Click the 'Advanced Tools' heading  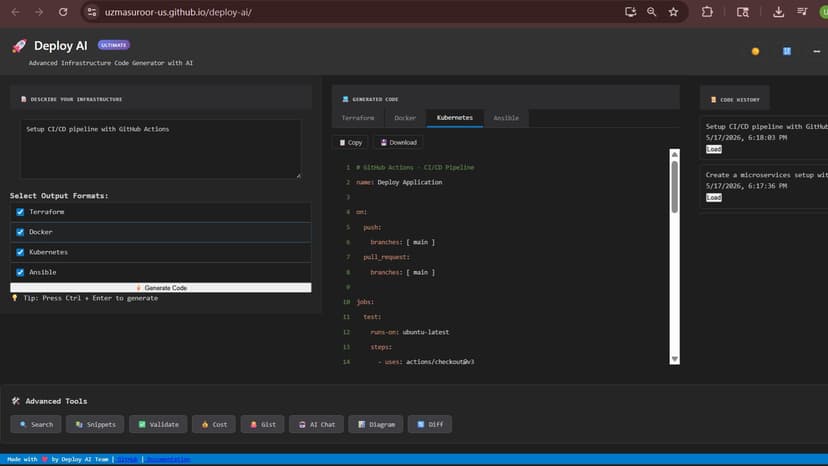pyautogui.click(x=56, y=402)
